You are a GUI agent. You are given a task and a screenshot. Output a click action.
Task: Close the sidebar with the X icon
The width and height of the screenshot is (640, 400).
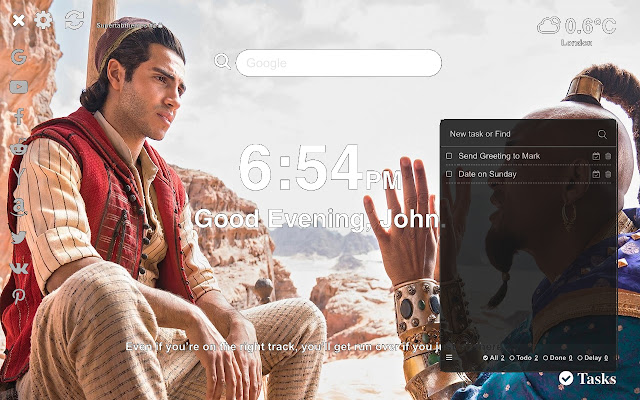tap(18, 20)
